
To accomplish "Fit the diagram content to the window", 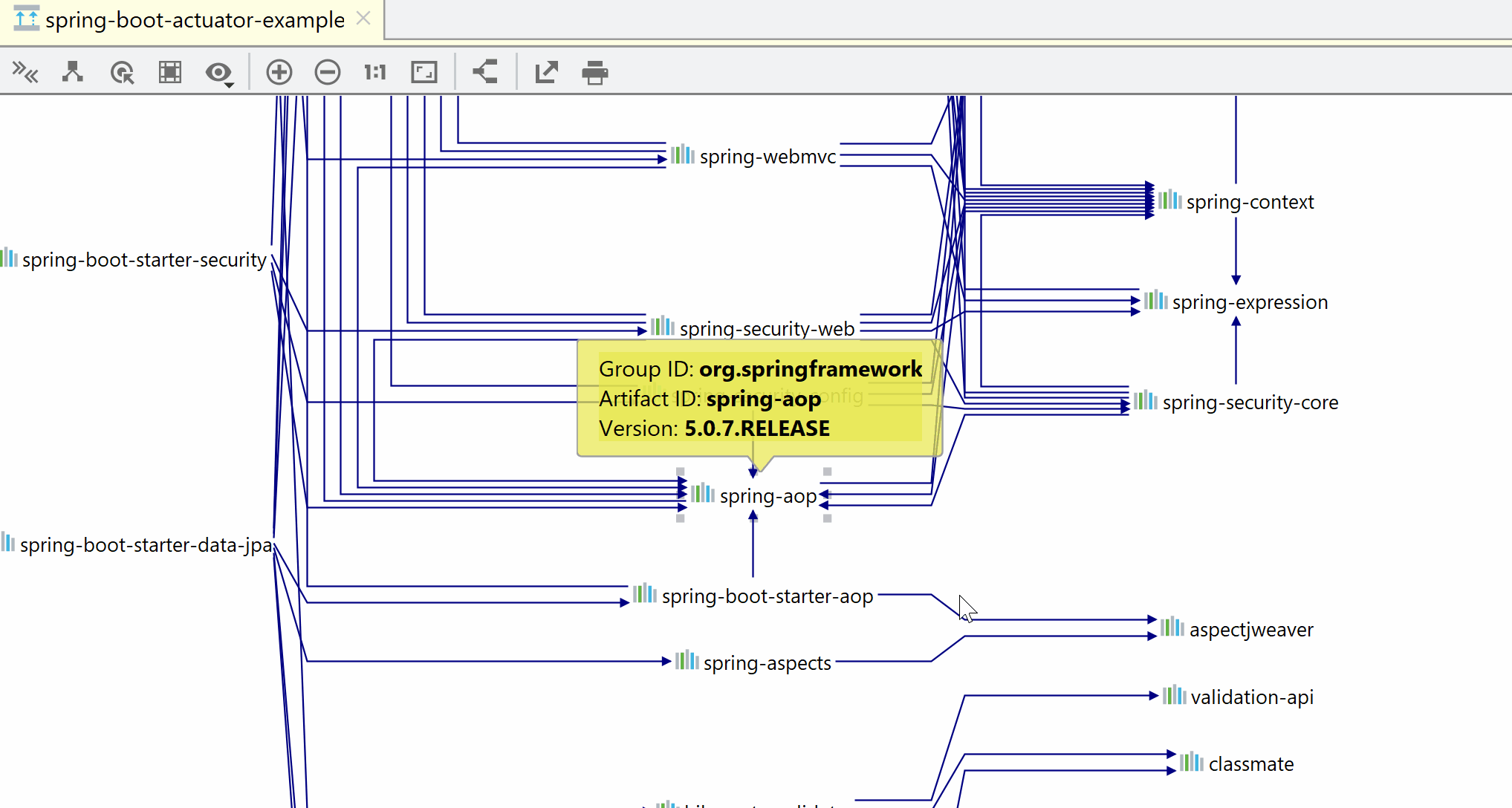I will [x=424, y=72].
